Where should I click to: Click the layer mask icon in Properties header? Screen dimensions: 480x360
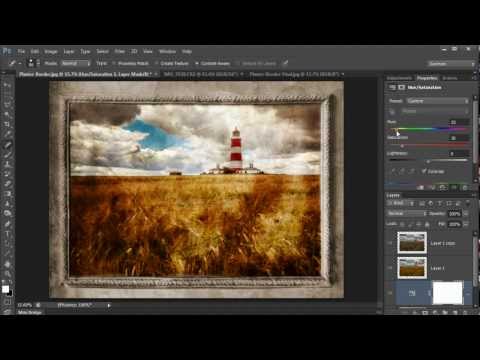pos(402,87)
